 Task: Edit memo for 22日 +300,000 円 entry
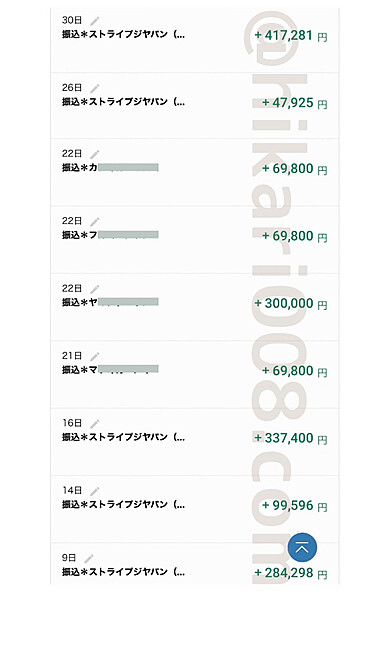(x=94, y=289)
